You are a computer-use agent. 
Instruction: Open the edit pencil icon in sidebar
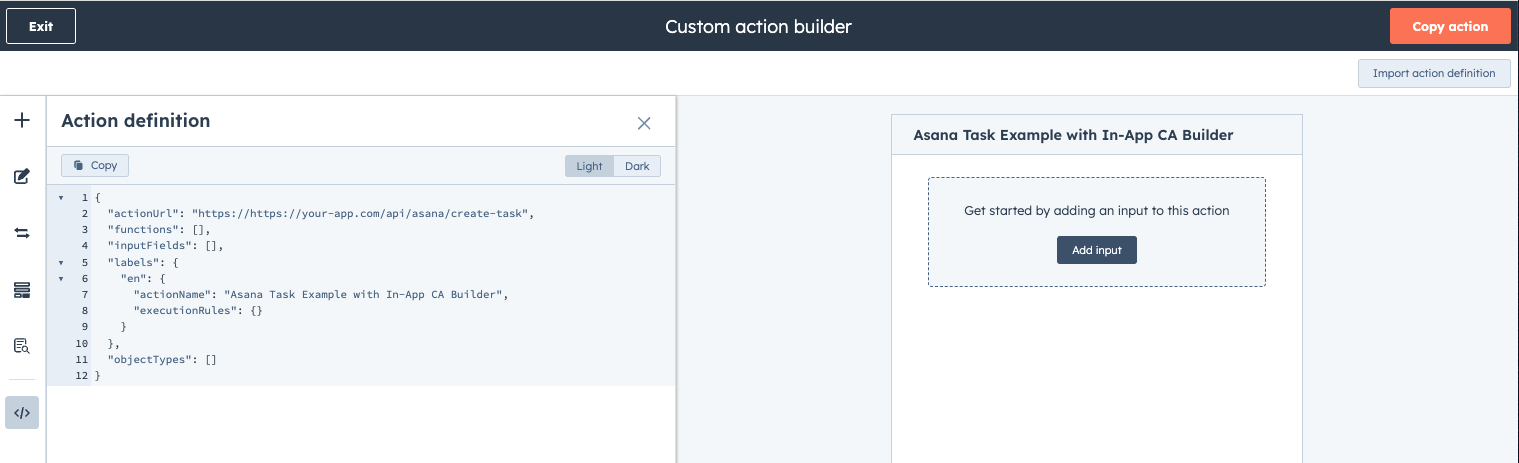tap(22, 177)
